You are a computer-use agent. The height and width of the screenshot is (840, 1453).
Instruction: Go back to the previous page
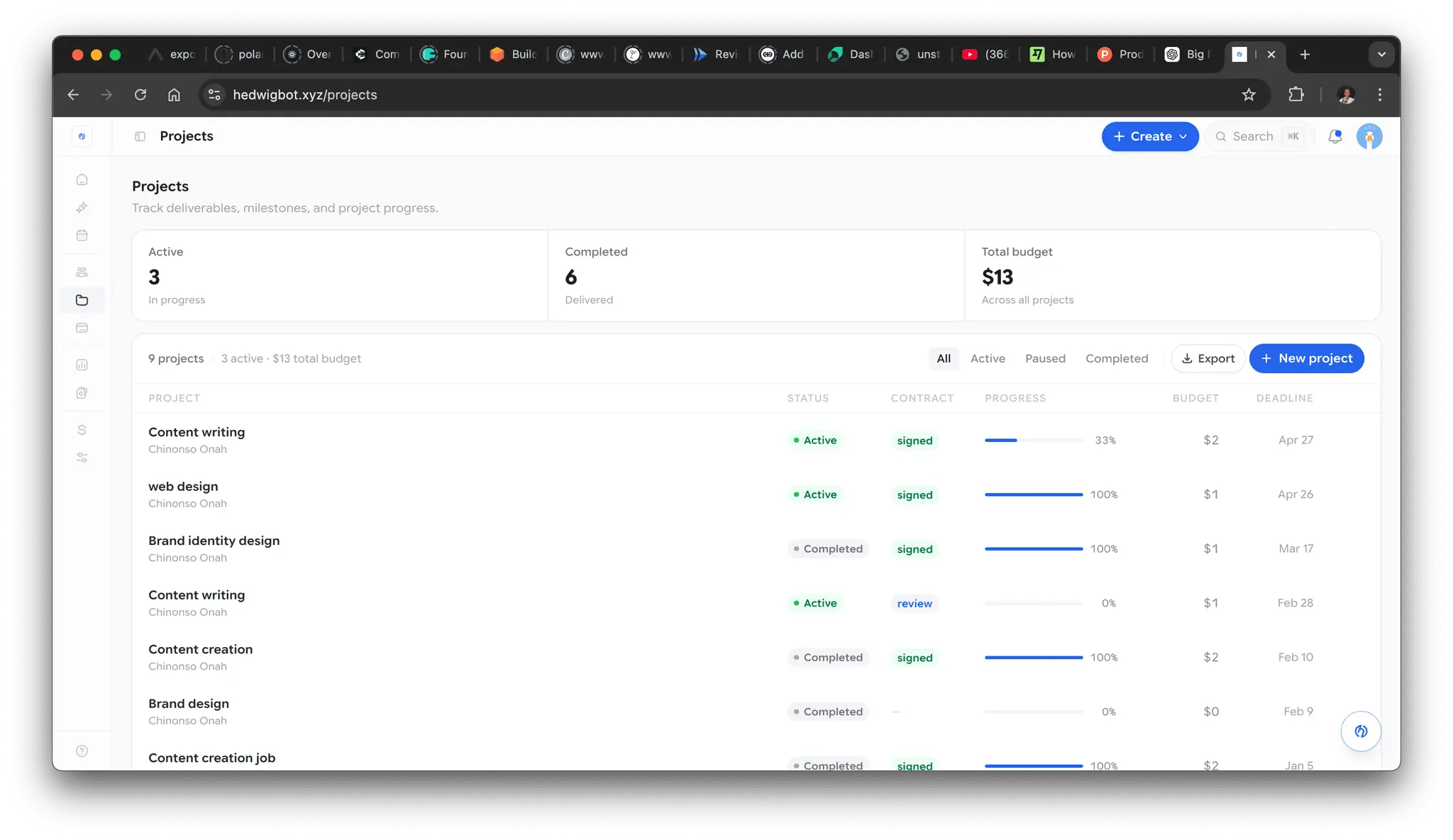[x=73, y=94]
